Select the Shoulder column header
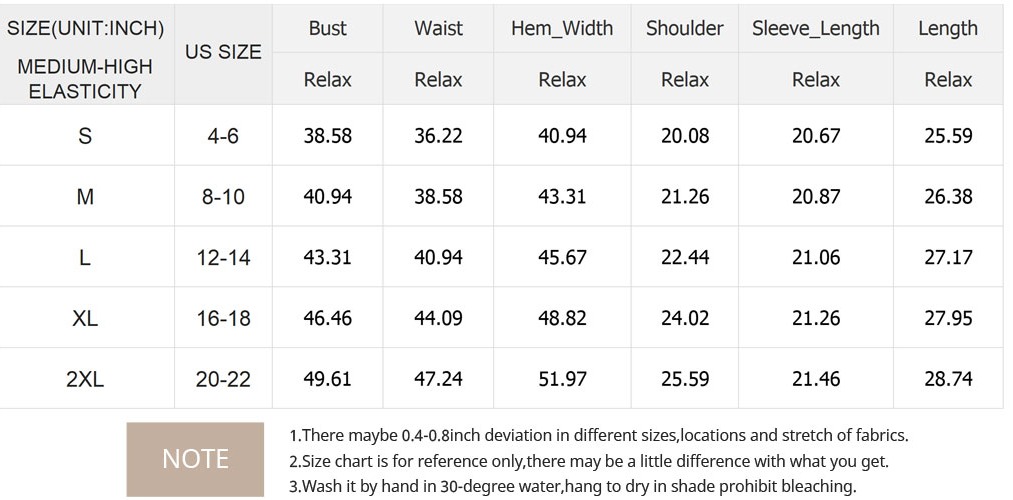 [684, 28]
